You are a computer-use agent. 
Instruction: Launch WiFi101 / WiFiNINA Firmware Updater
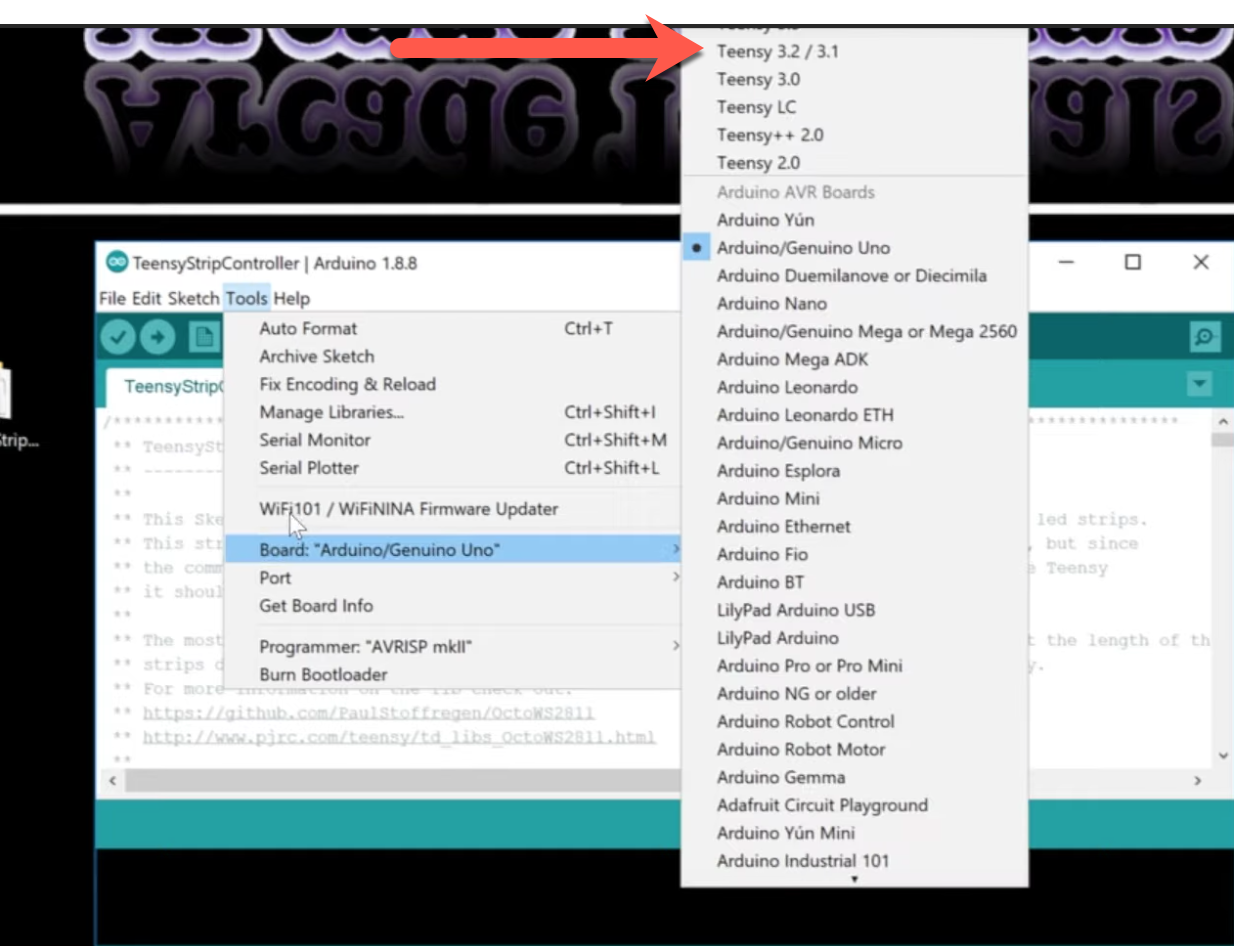(x=452, y=509)
